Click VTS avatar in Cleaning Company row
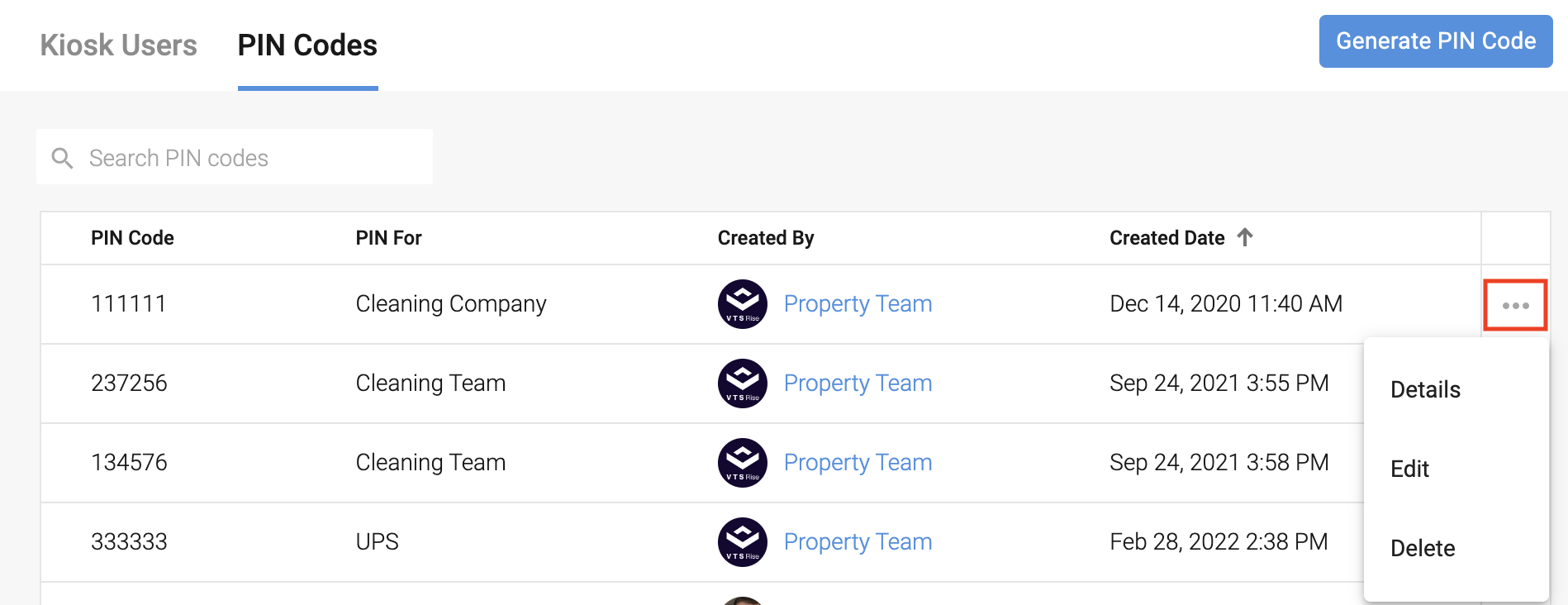Screen dimensions: 1568x605 coord(742,304)
